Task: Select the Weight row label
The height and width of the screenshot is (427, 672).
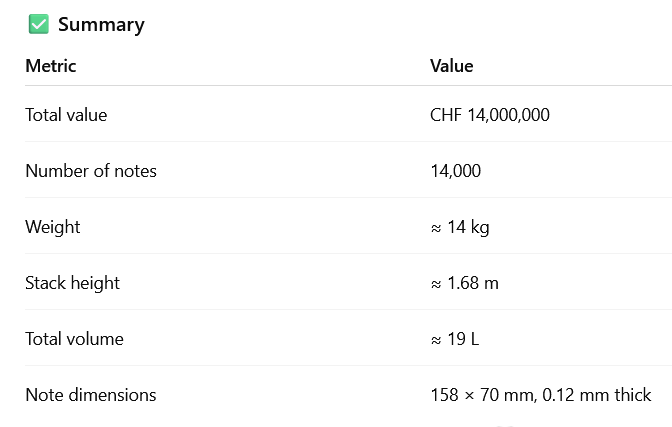Action: [53, 227]
